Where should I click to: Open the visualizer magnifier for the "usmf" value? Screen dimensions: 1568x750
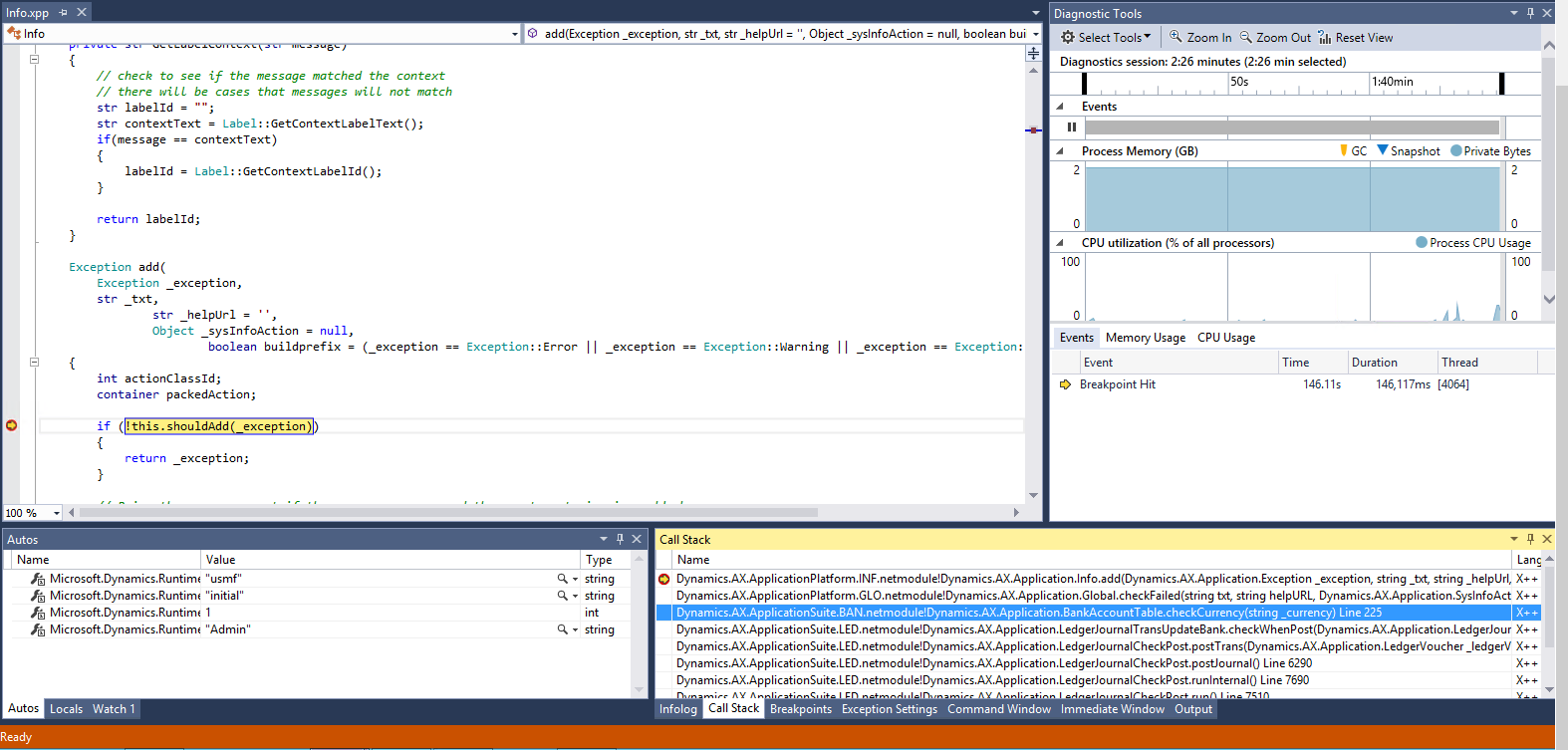562,579
